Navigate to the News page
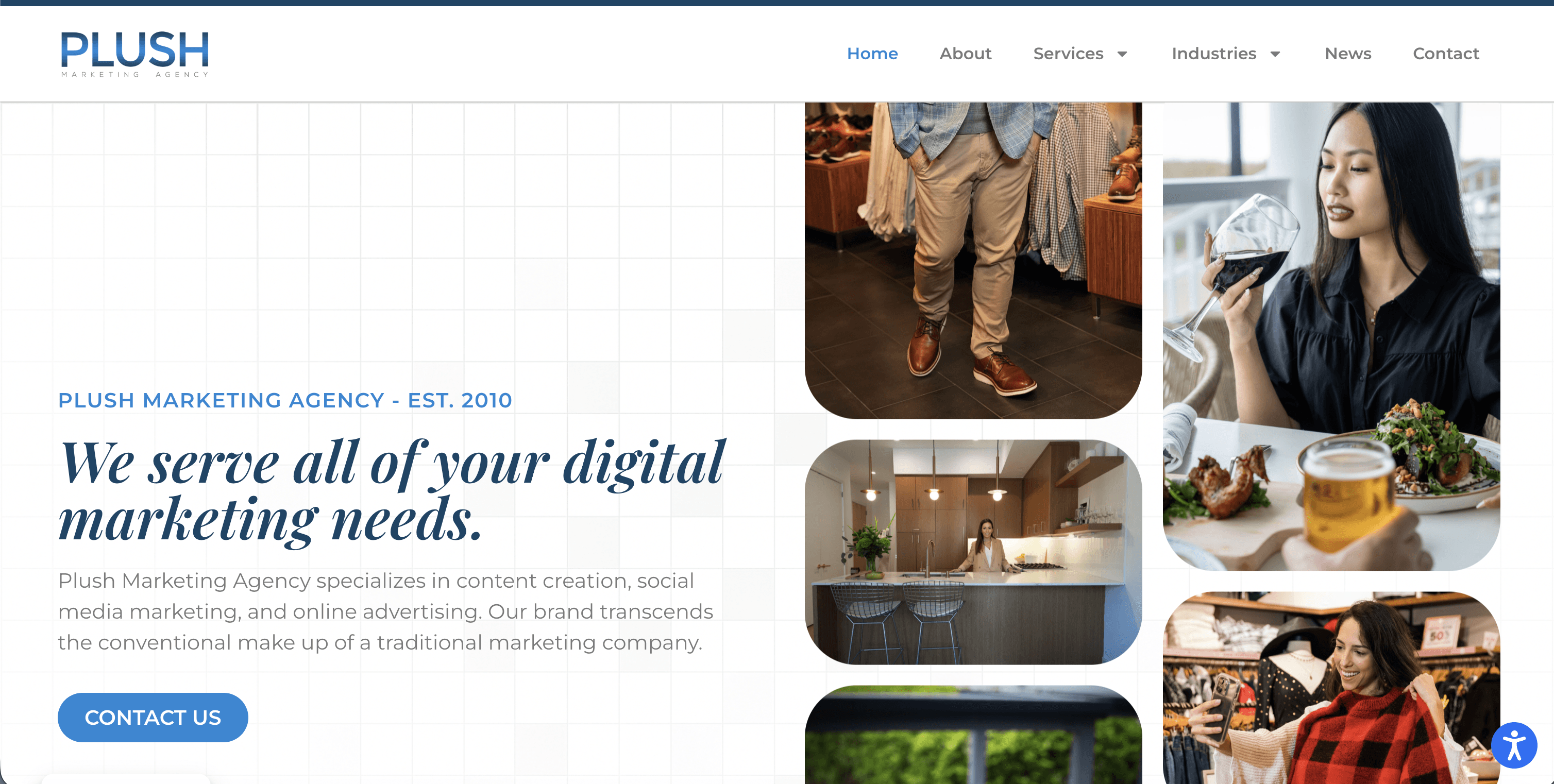 tap(1348, 54)
